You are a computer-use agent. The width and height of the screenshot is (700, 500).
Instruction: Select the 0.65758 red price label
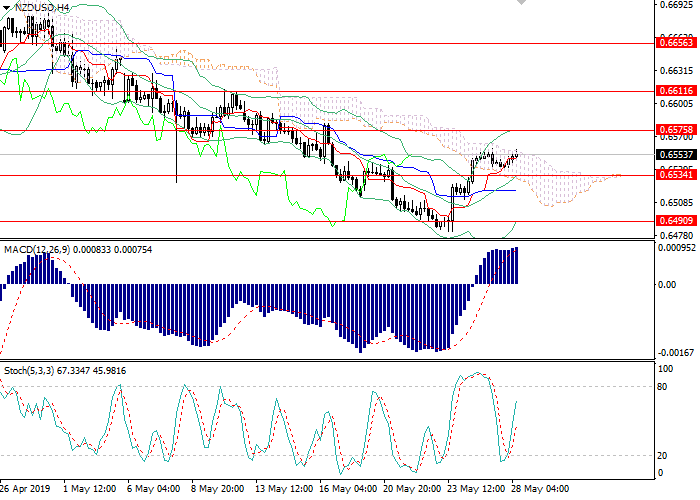coord(675,131)
